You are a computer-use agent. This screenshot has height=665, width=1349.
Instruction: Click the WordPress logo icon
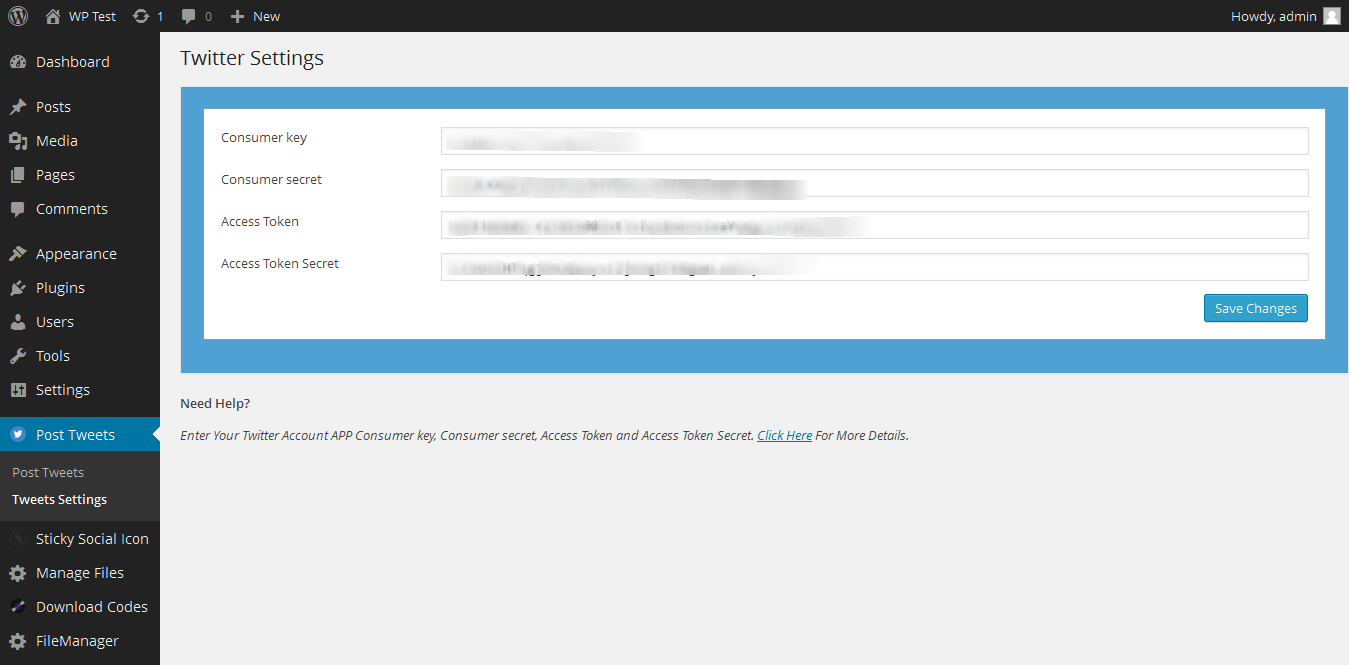click(18, 16)
